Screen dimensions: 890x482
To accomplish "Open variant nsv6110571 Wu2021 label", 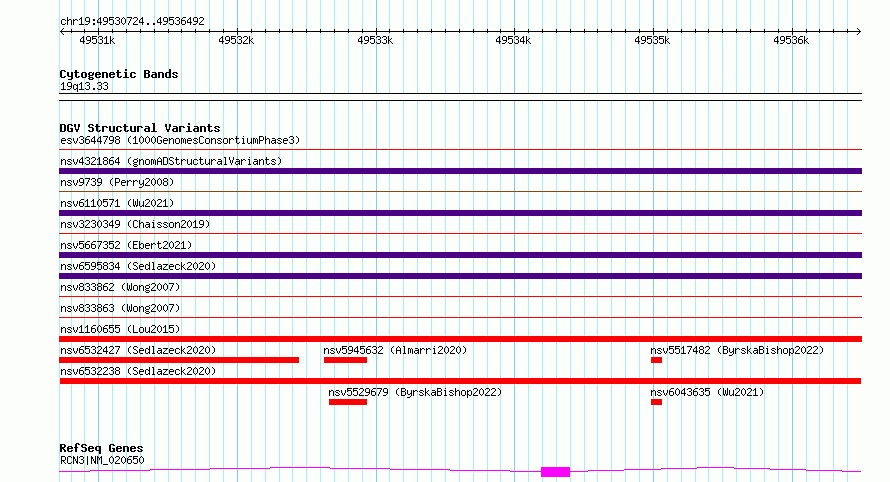I will [x=117, y=203].
